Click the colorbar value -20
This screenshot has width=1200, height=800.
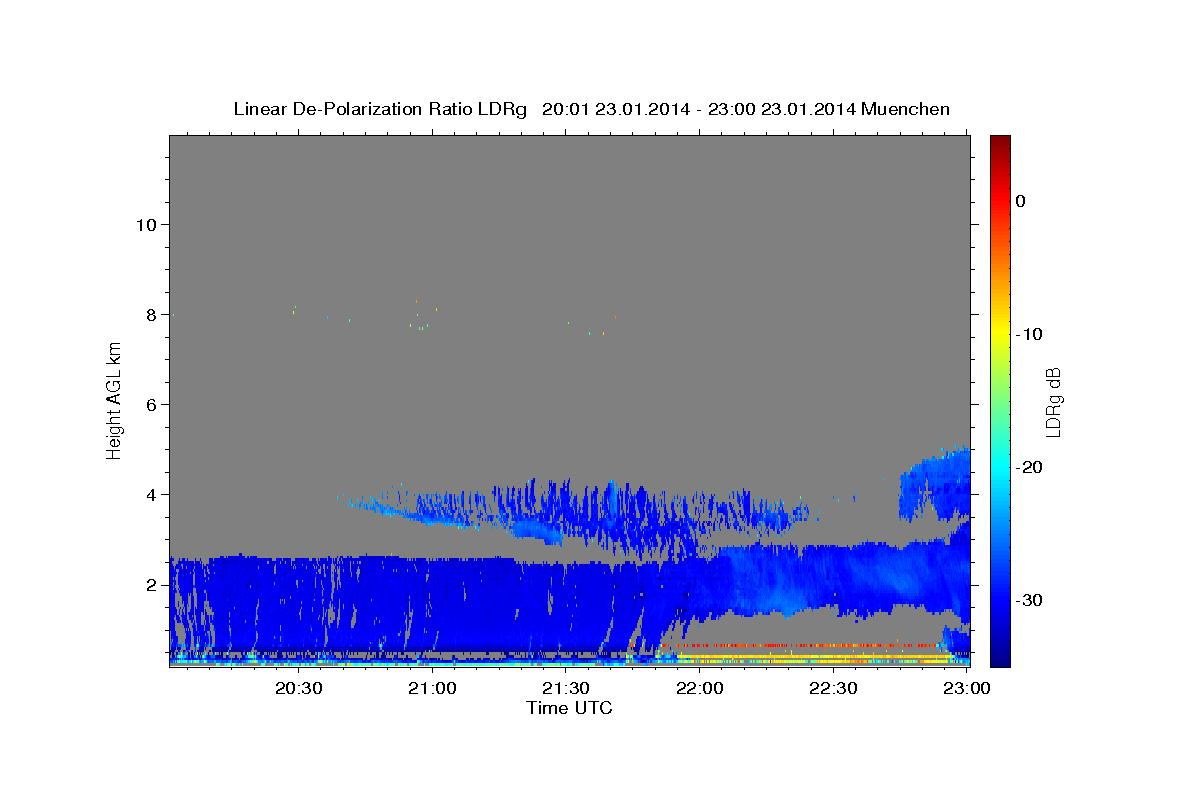[1030, 467]
